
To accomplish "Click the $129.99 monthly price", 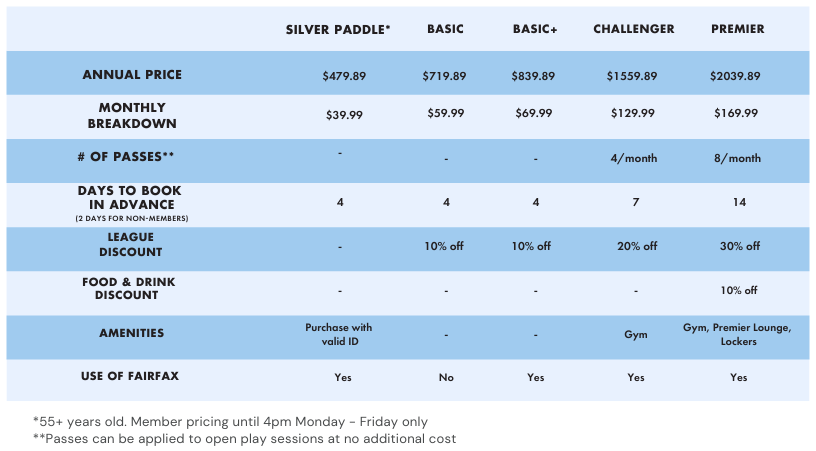I will (x=633, y=114).
